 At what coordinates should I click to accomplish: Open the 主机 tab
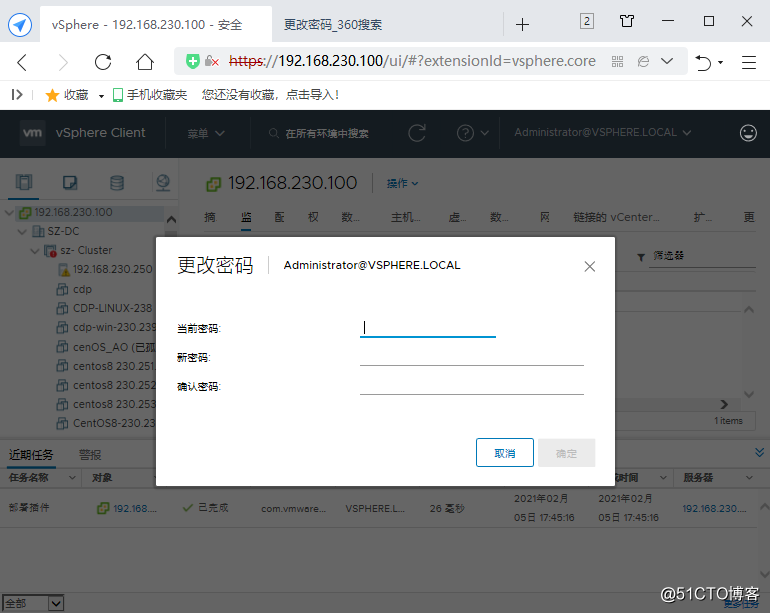point(406,217)
